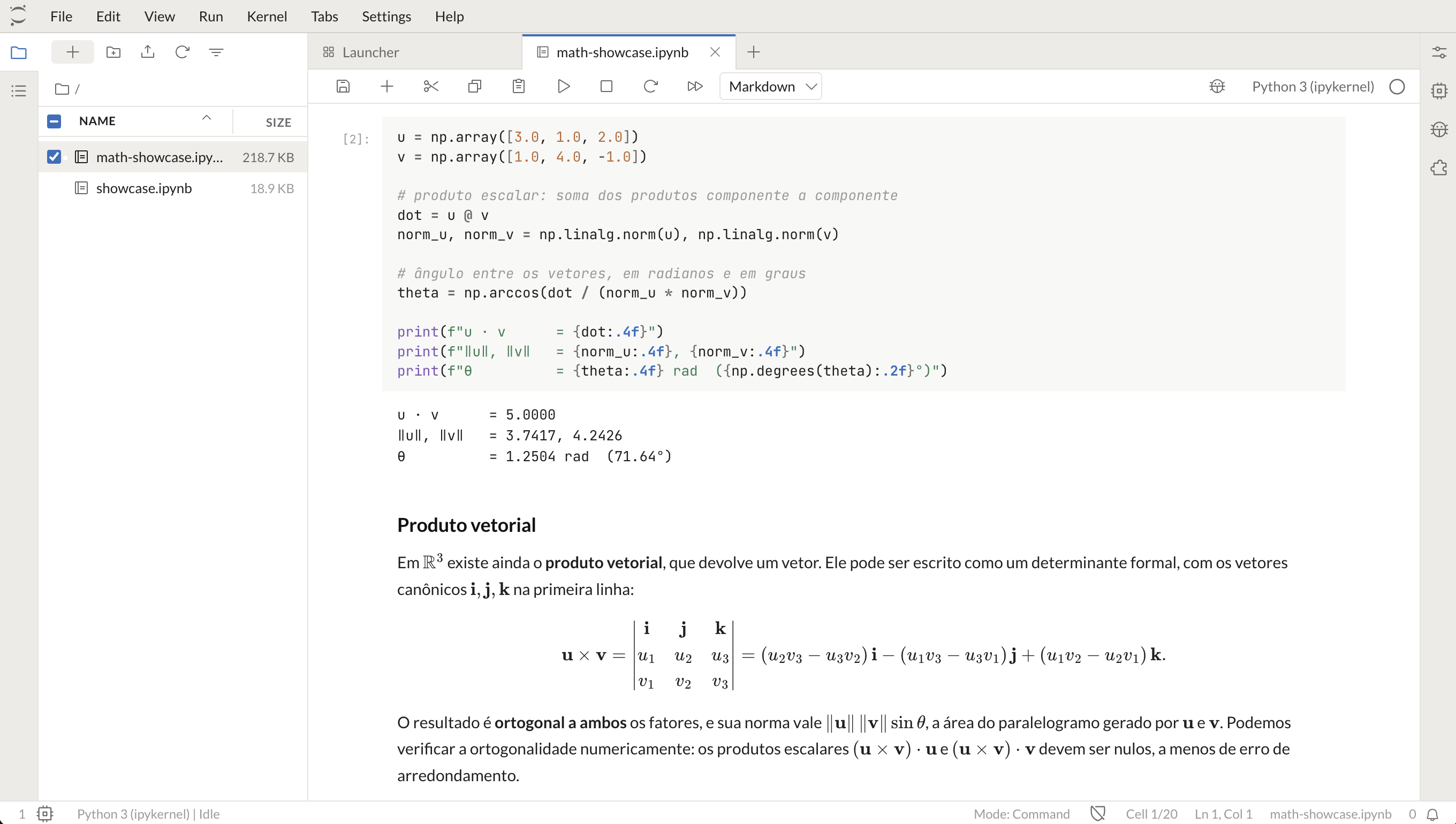Viewport: 1456px width, 824px height.
Task: Click the kernel status circle indicator
Action: click(x=1397, y=87)
